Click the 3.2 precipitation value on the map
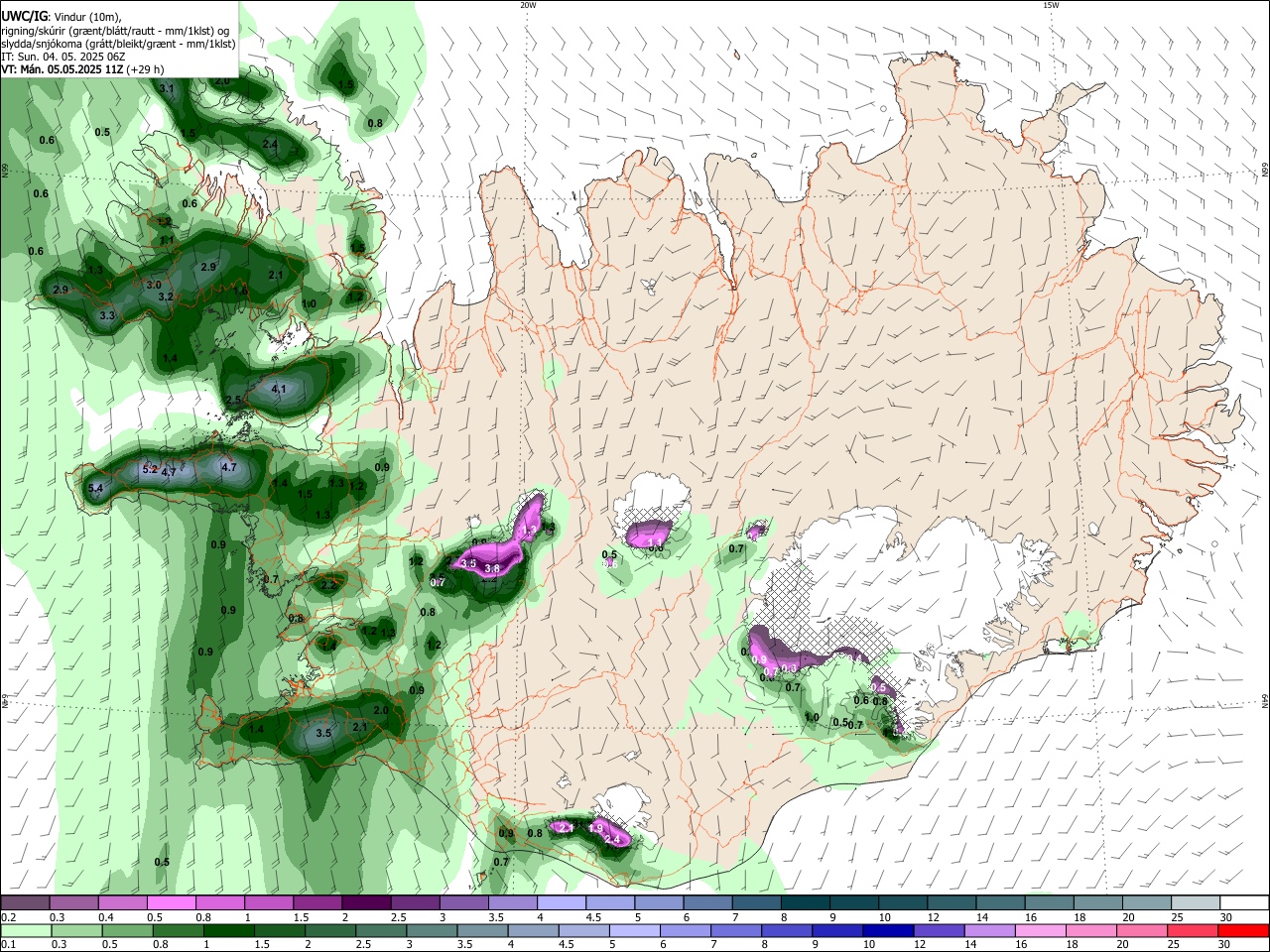 tap(166, 297)
